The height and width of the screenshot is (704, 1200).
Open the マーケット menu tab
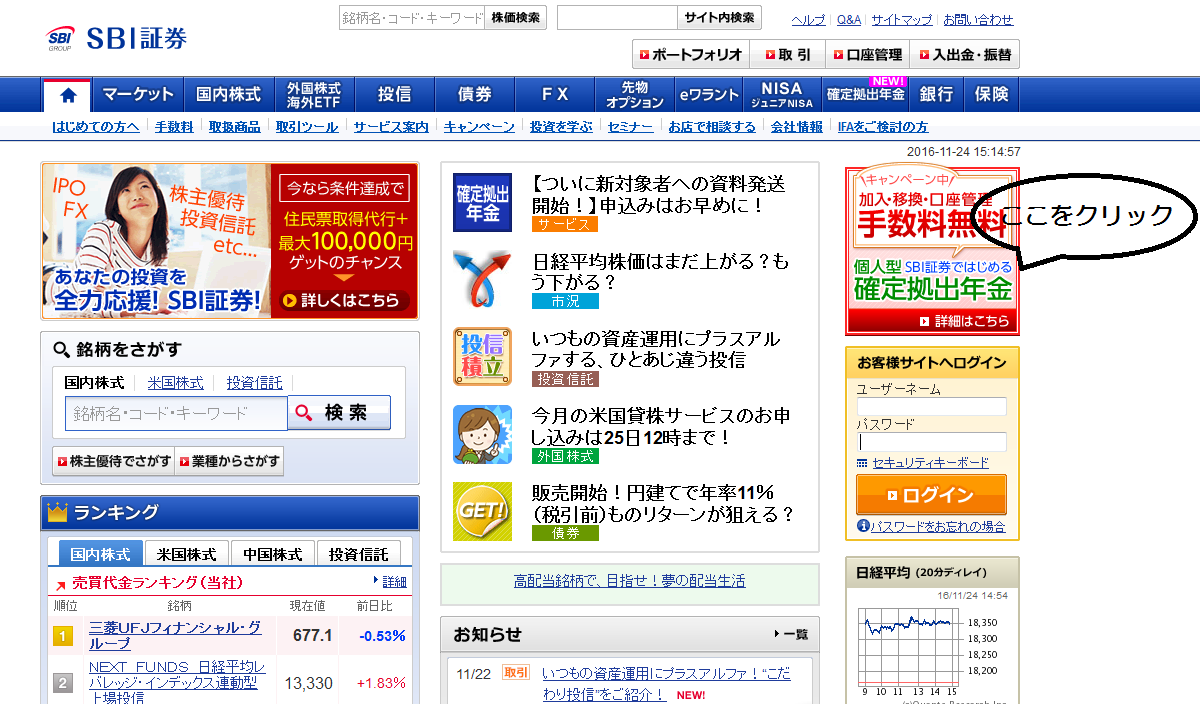pyautogui.click(x=139, y=95)
